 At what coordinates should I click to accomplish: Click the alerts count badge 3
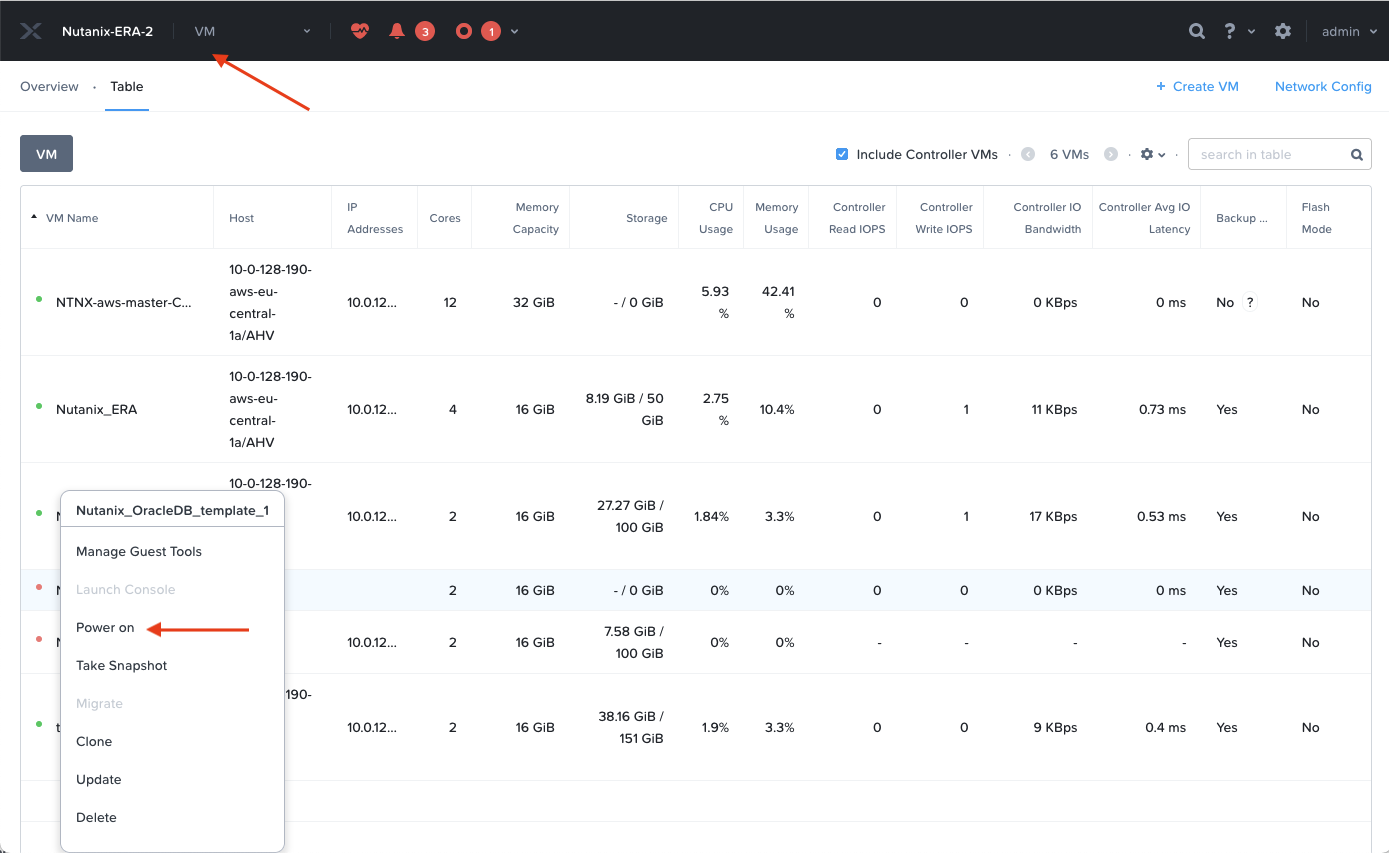pos(425,32)
